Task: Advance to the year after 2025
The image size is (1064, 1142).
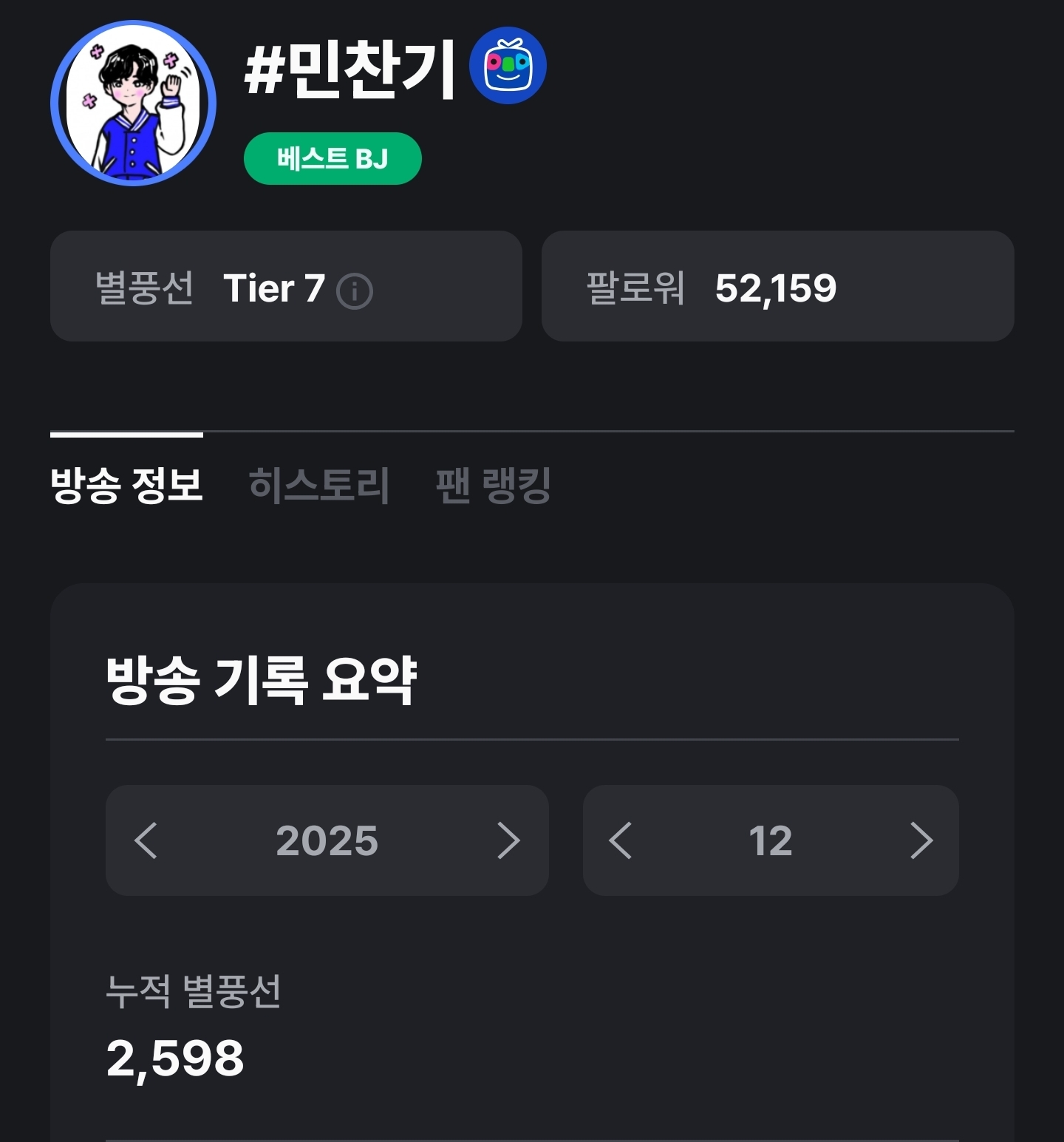Action: click(508, 840)
